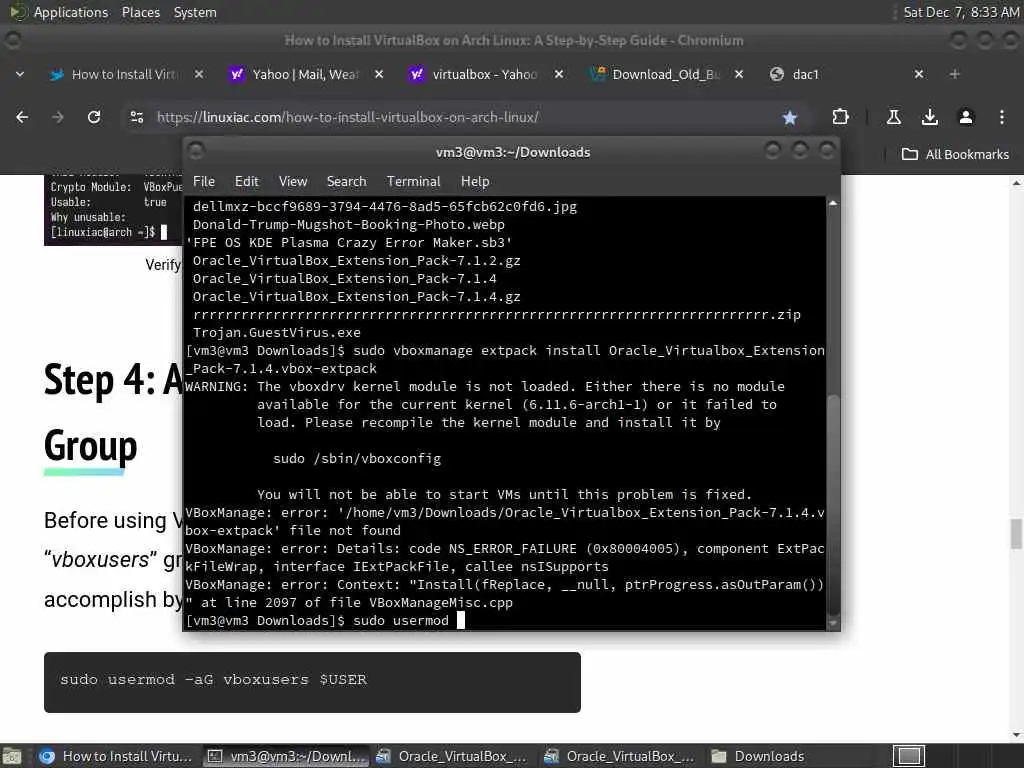This screenshot has height=768, width=1024.
Task: Open the terminal's Terminal menu
Action: (x=413, y=182)
